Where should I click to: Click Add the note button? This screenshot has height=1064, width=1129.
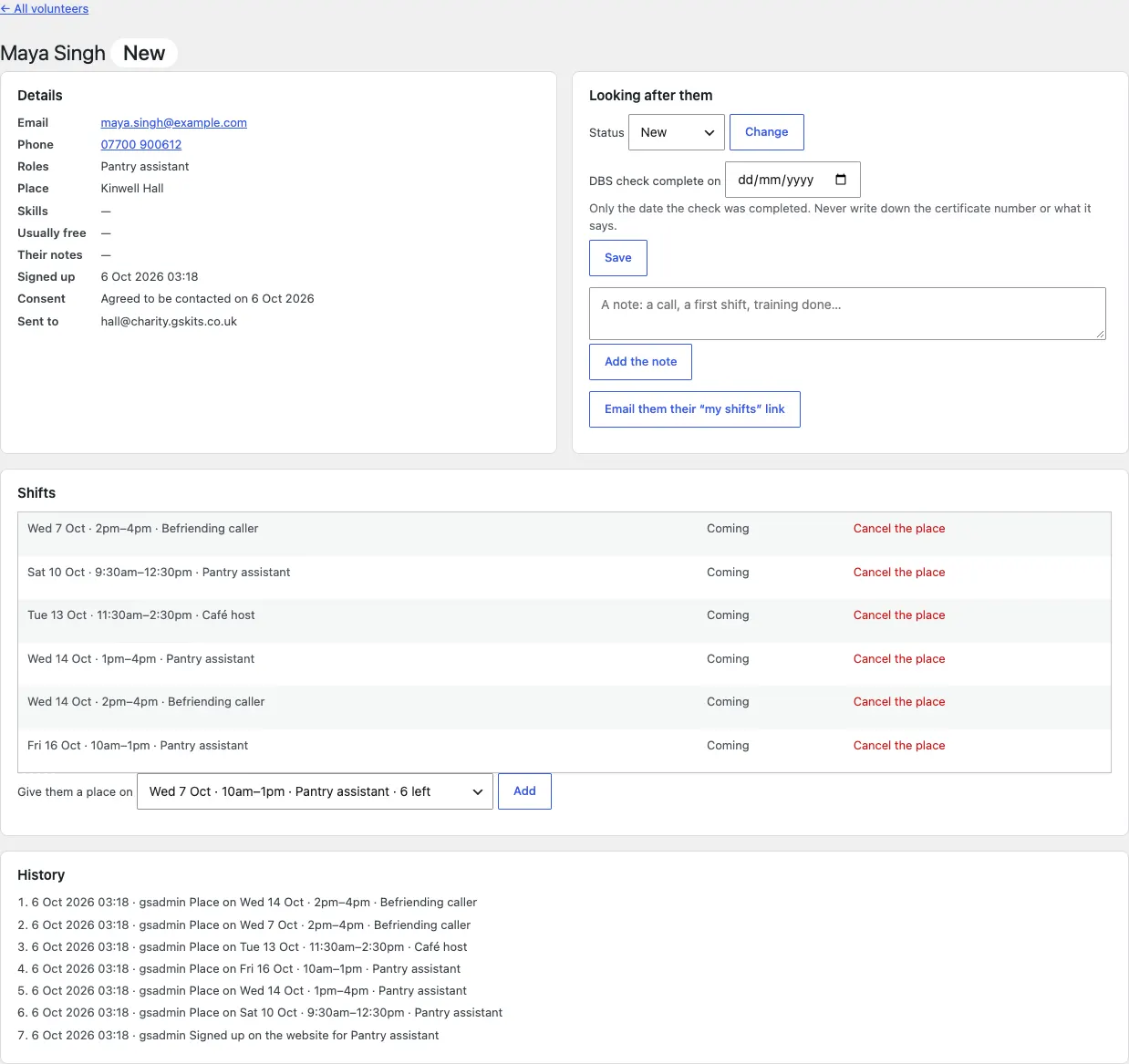pos(640,362)
